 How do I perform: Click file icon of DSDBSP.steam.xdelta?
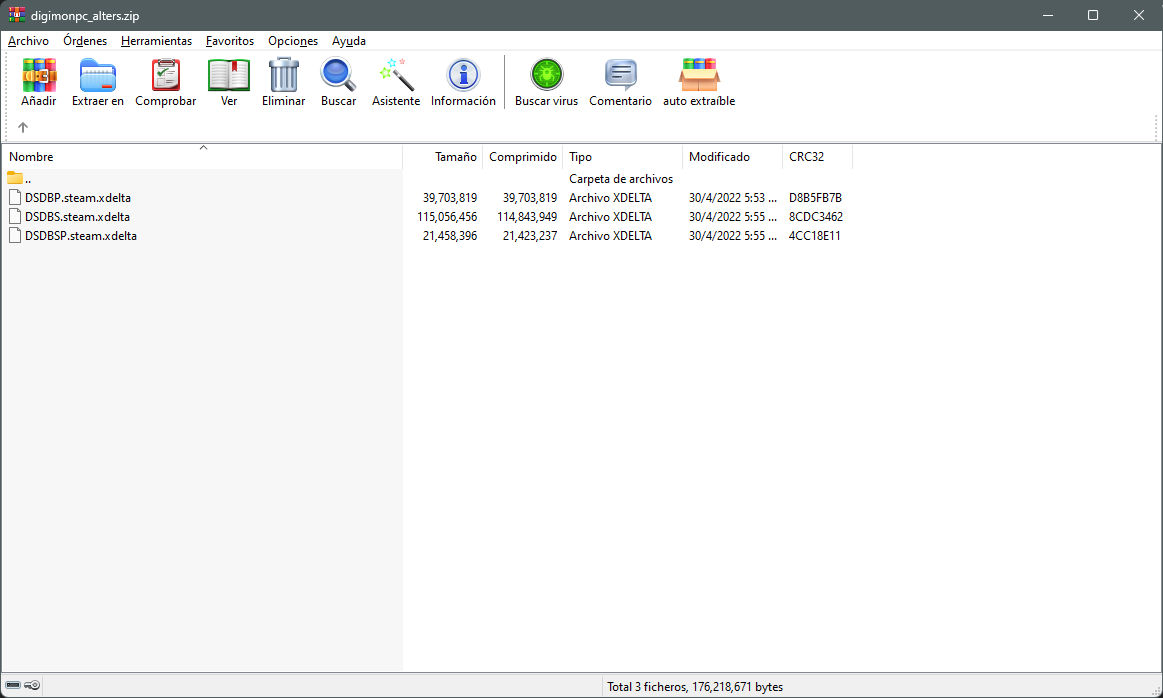click(x=15, y=236)
